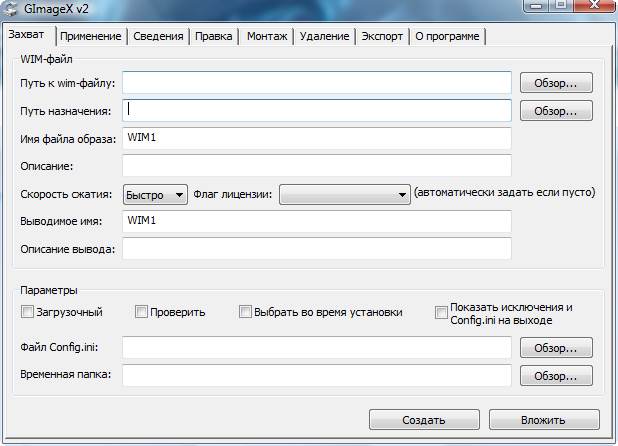618x446 pixels.
Task: Show the О программе tab
Action: click(447, 36)
